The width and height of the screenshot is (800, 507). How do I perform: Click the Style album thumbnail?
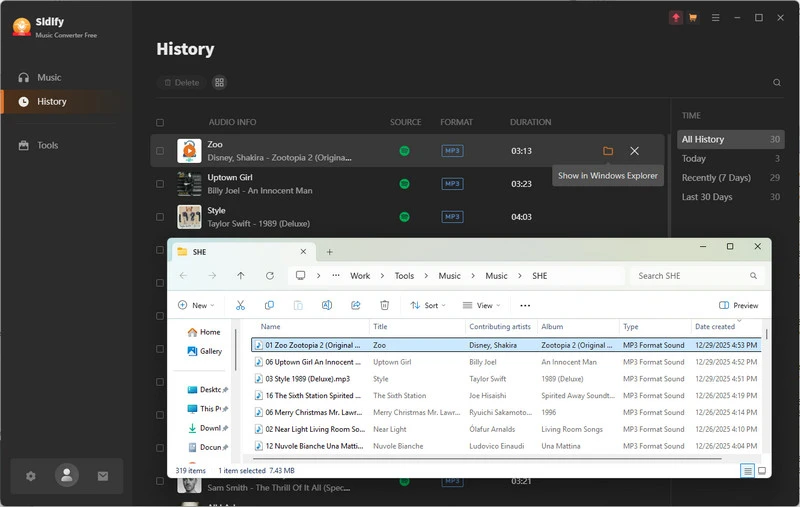(189, 217)
